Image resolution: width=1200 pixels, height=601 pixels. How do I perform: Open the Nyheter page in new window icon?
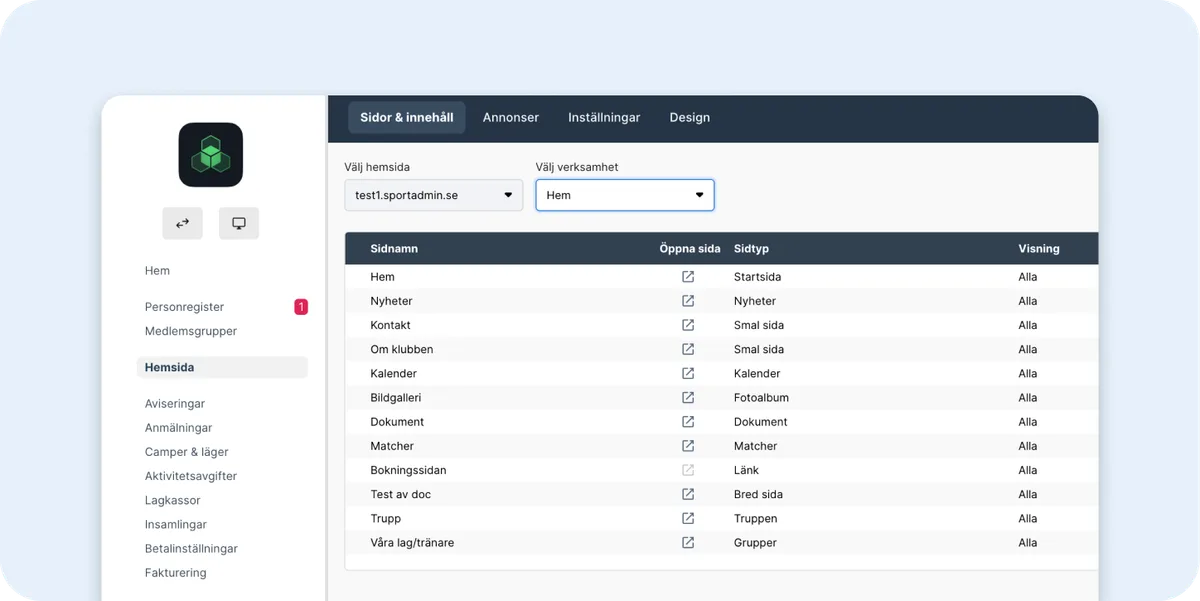coord(688,301)
